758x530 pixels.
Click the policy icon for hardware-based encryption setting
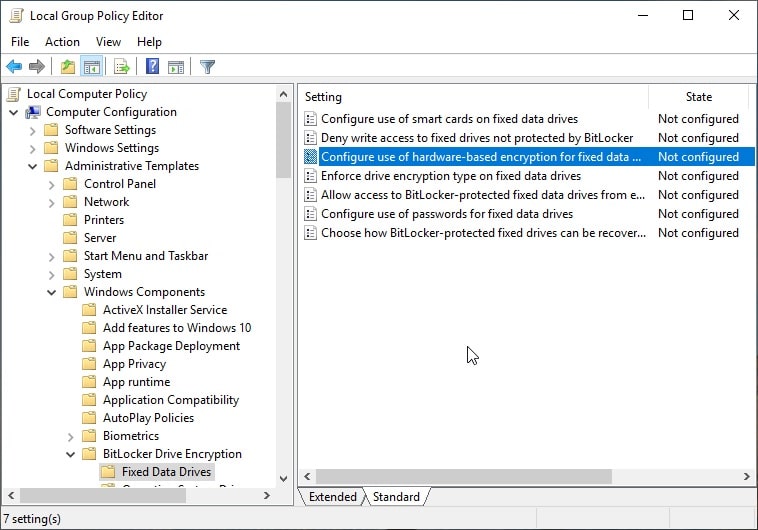tap(310, 157)
